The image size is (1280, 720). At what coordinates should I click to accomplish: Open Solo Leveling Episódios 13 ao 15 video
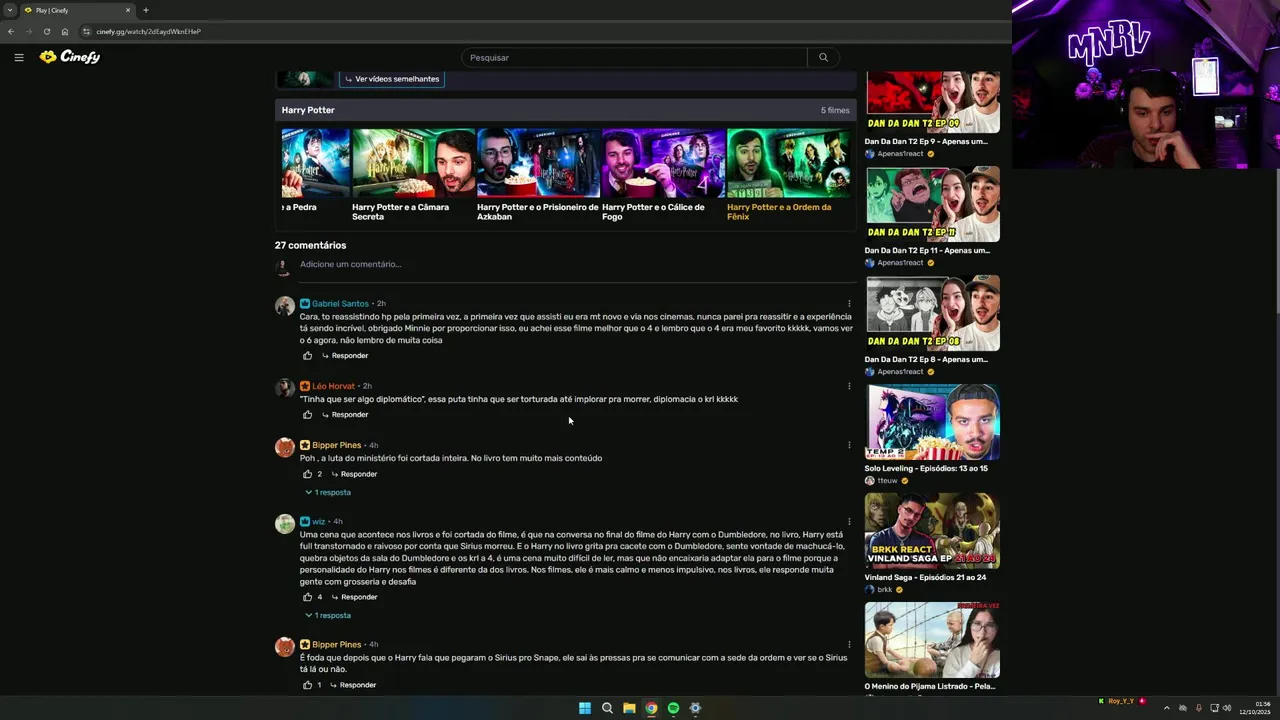click(x=932, y=423)
